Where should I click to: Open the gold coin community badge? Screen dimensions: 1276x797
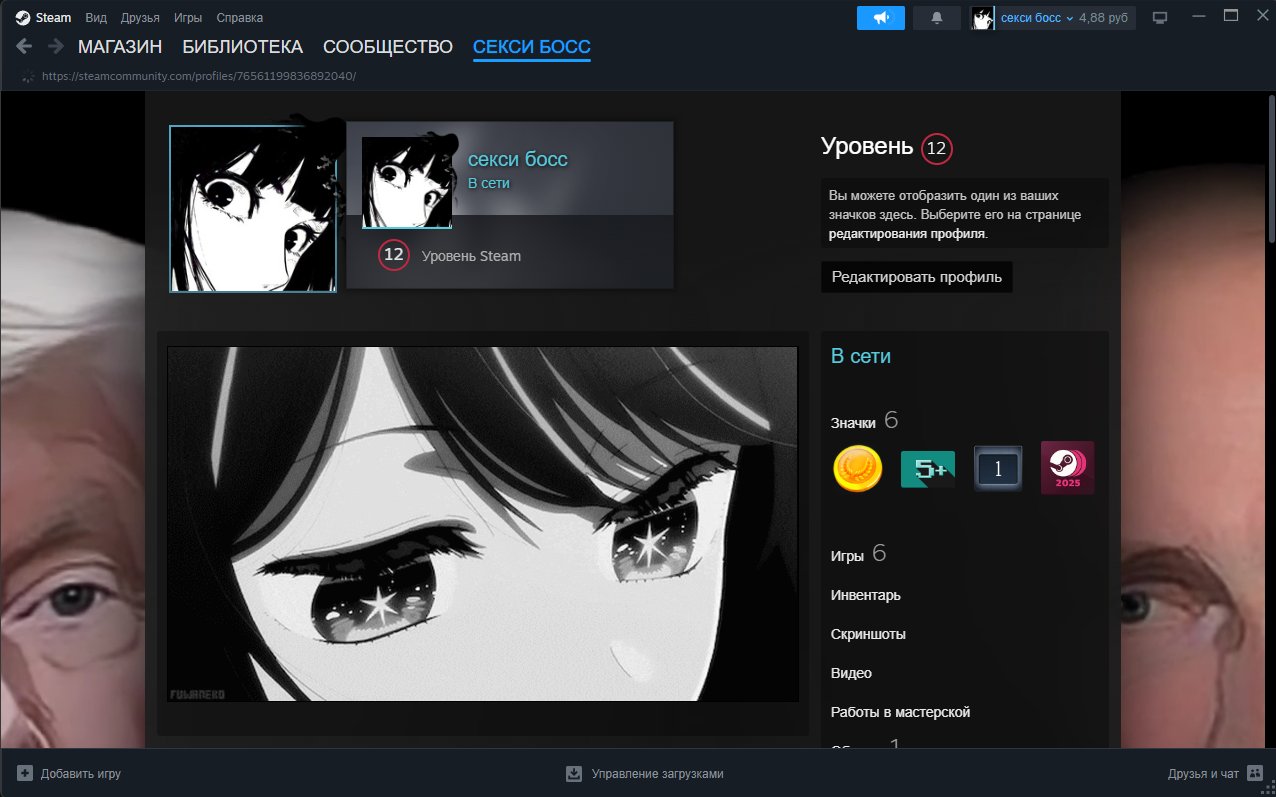(x=858, y=468)
